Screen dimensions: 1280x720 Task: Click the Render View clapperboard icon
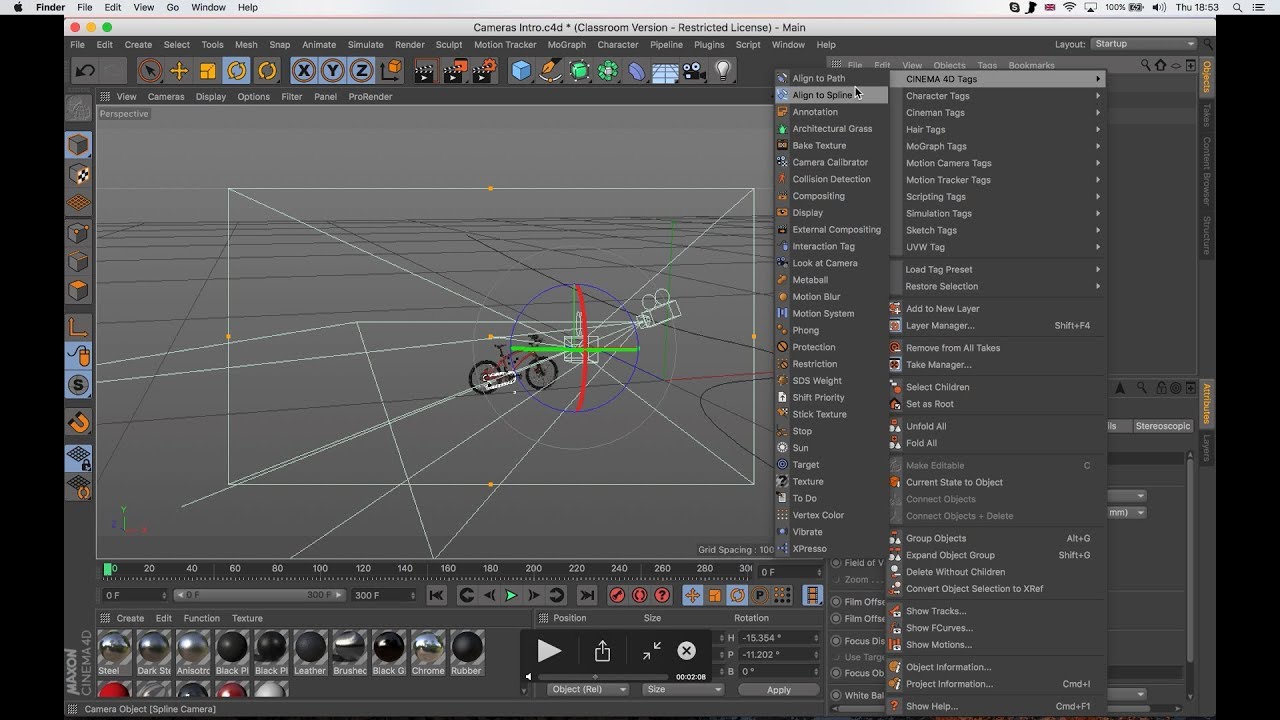click(x=425, y=70)
